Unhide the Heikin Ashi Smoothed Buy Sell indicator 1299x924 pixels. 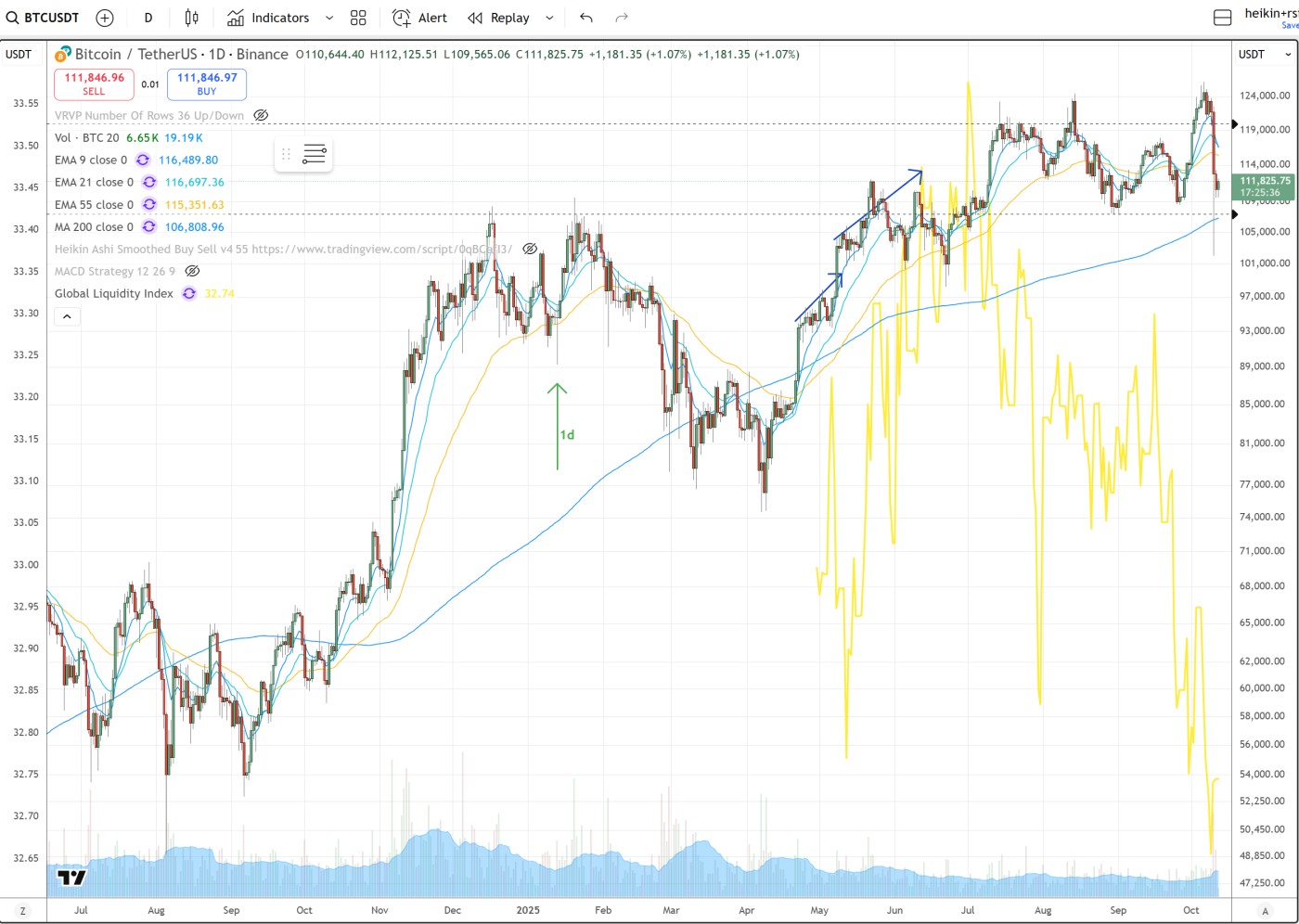[x=529, y=250]
